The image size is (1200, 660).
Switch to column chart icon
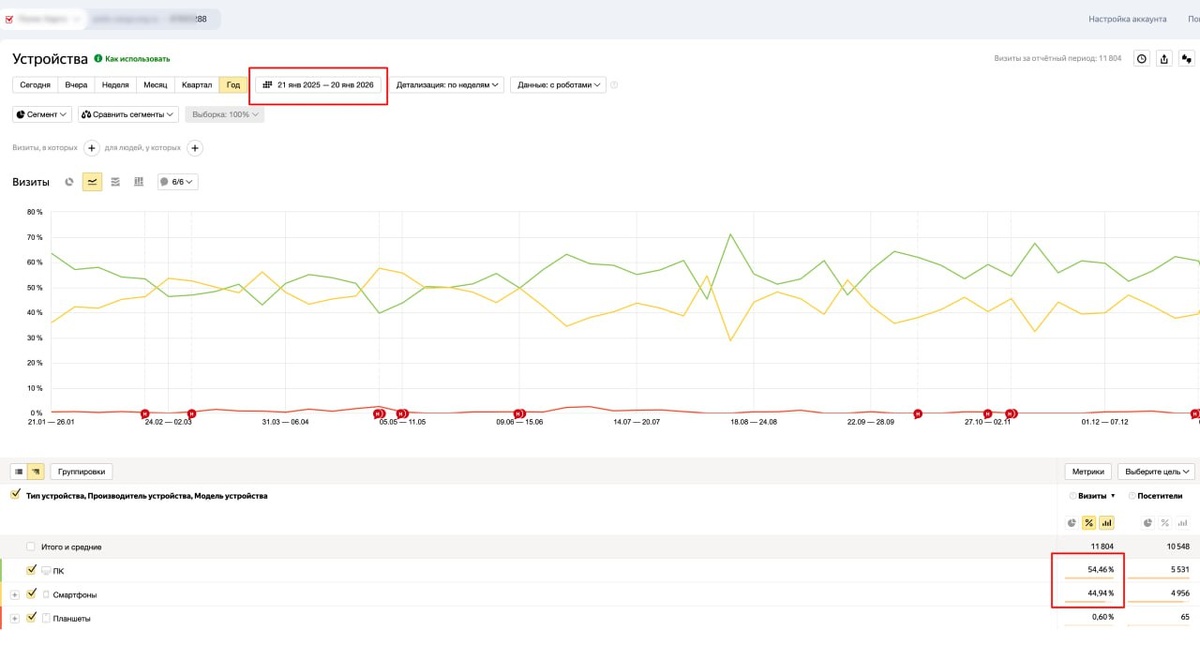138,182
